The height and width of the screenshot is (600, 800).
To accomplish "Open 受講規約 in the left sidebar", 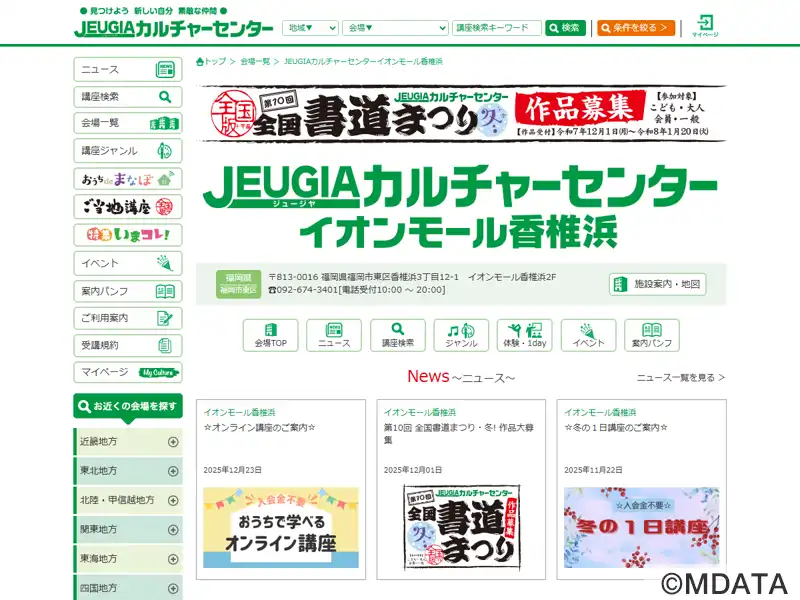I will coord(128,345).
